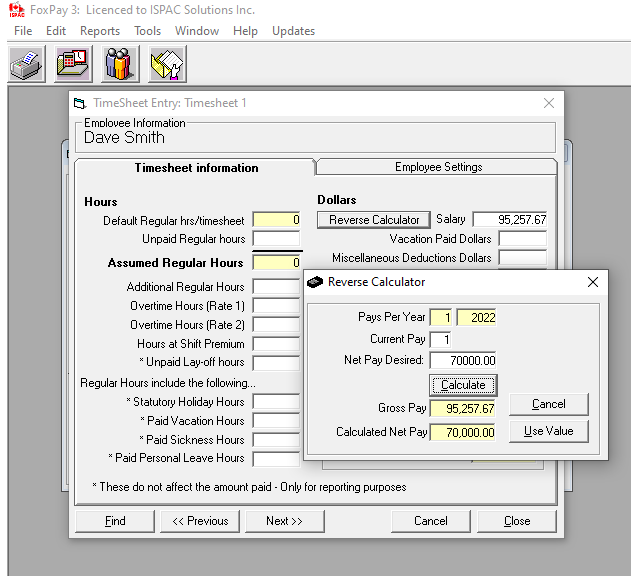Click the Calculated Net Pay field
This screenshot has width=631, height=576.
(x=463, y=432)
